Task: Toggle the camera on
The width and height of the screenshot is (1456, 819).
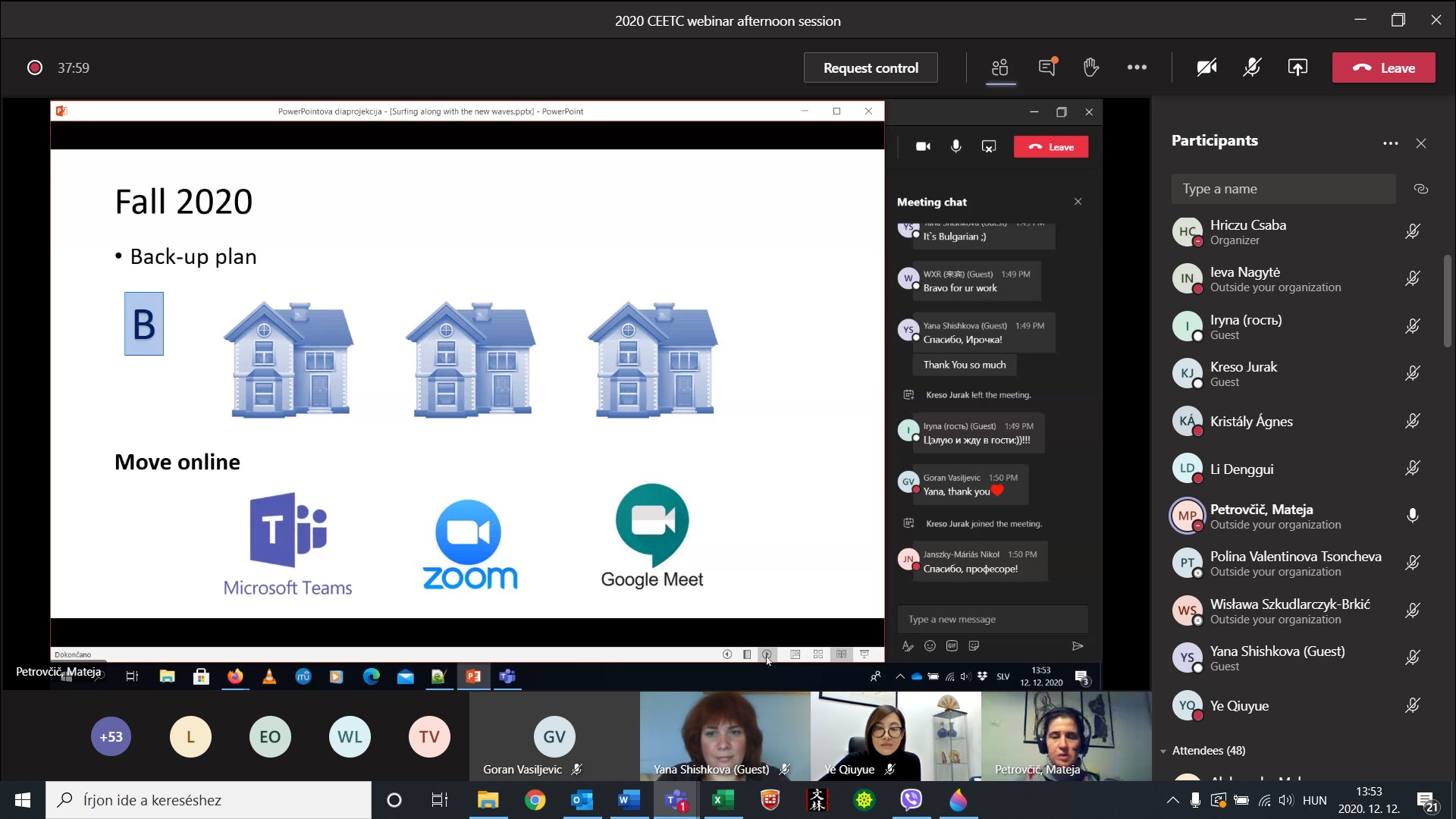Action: click(1207, 67)
